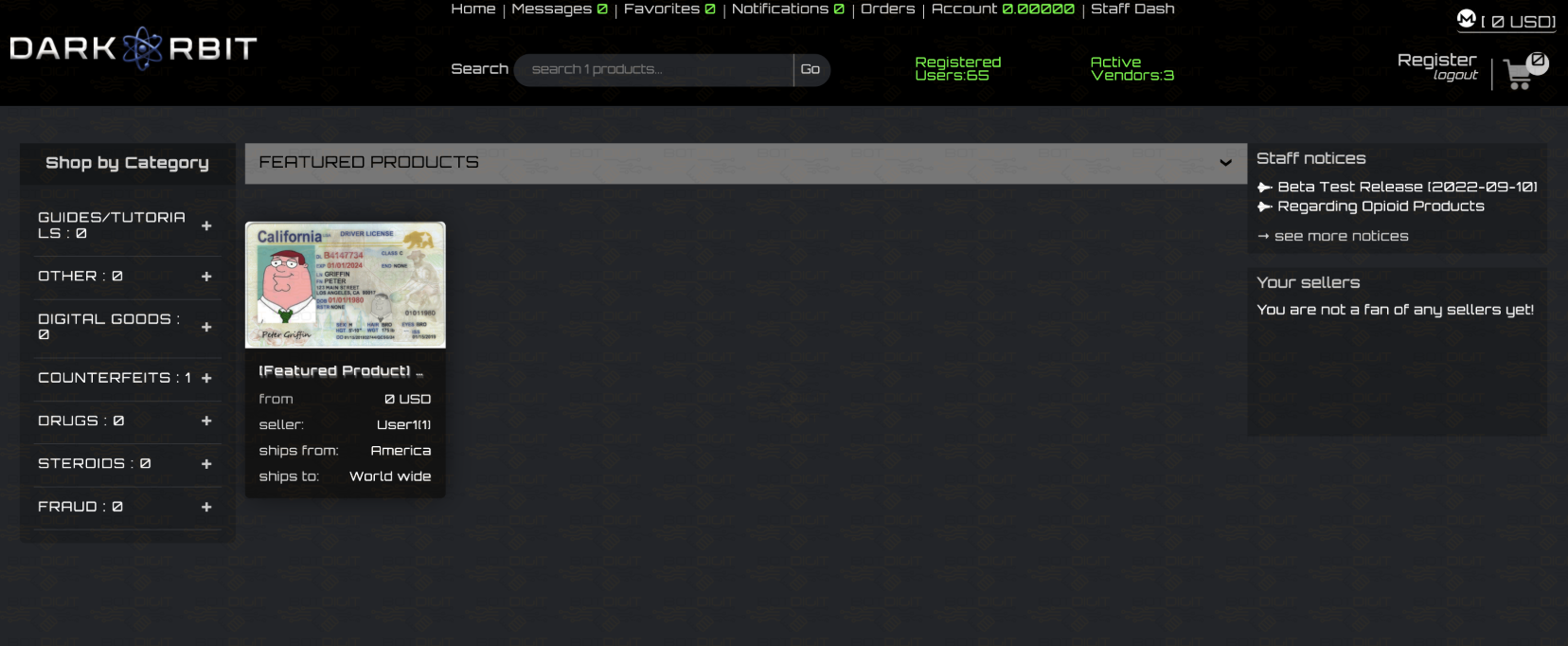This screenshot has width=1568, height=646.
Task: Open Favorites from the top menu
Action: click(x=669, y=9)
